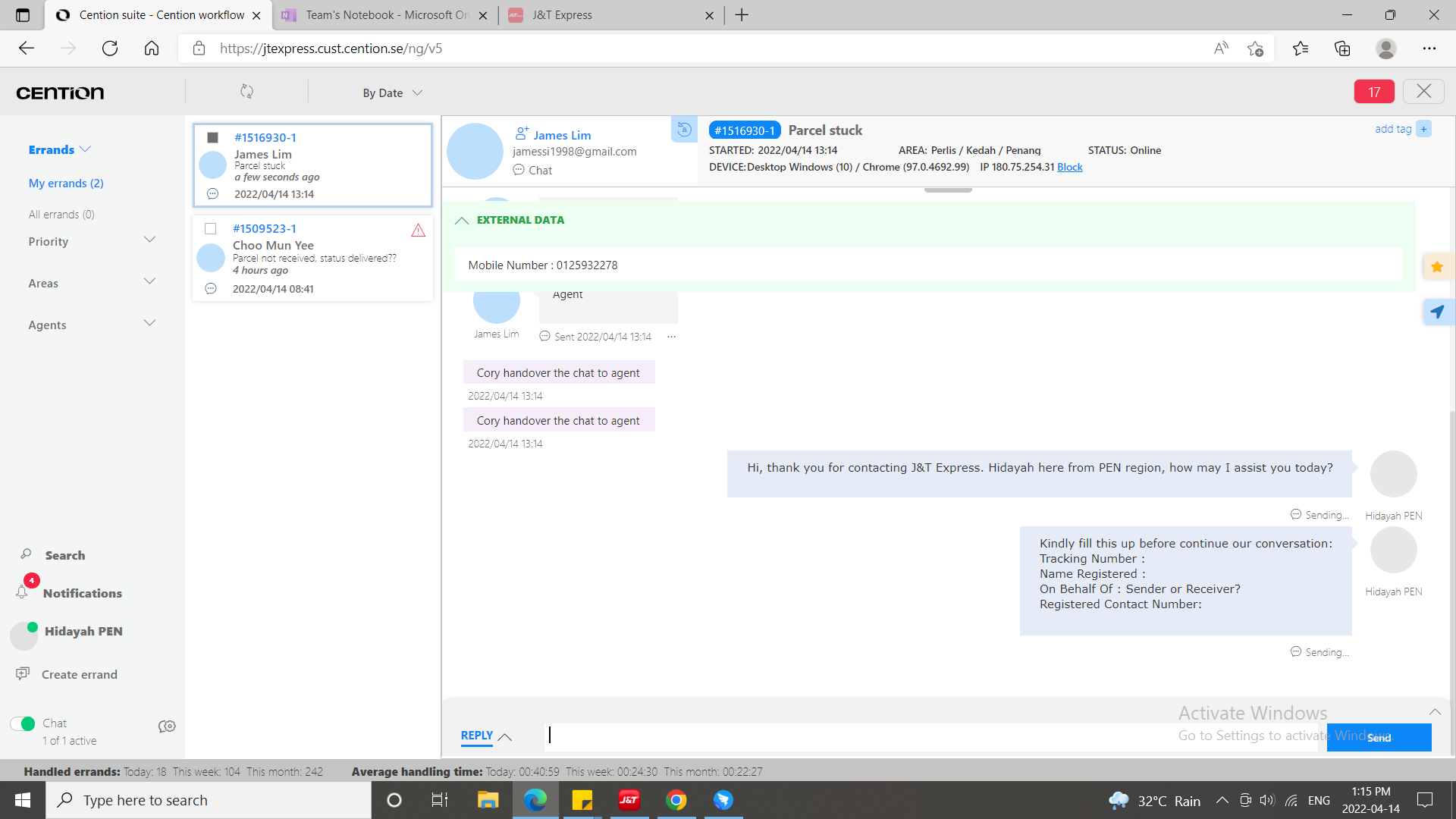The height and width of the screenshot is (819, 1456).
Task: Click warning triangle on errand #1509523-1
Action: coord(418,231)
